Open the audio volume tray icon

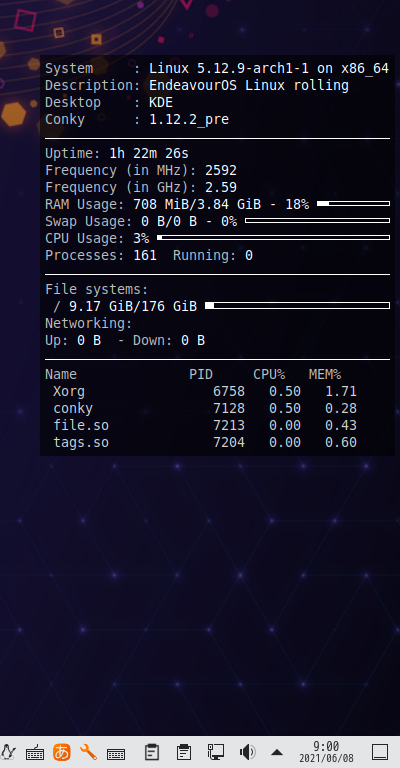pos(247,752)
